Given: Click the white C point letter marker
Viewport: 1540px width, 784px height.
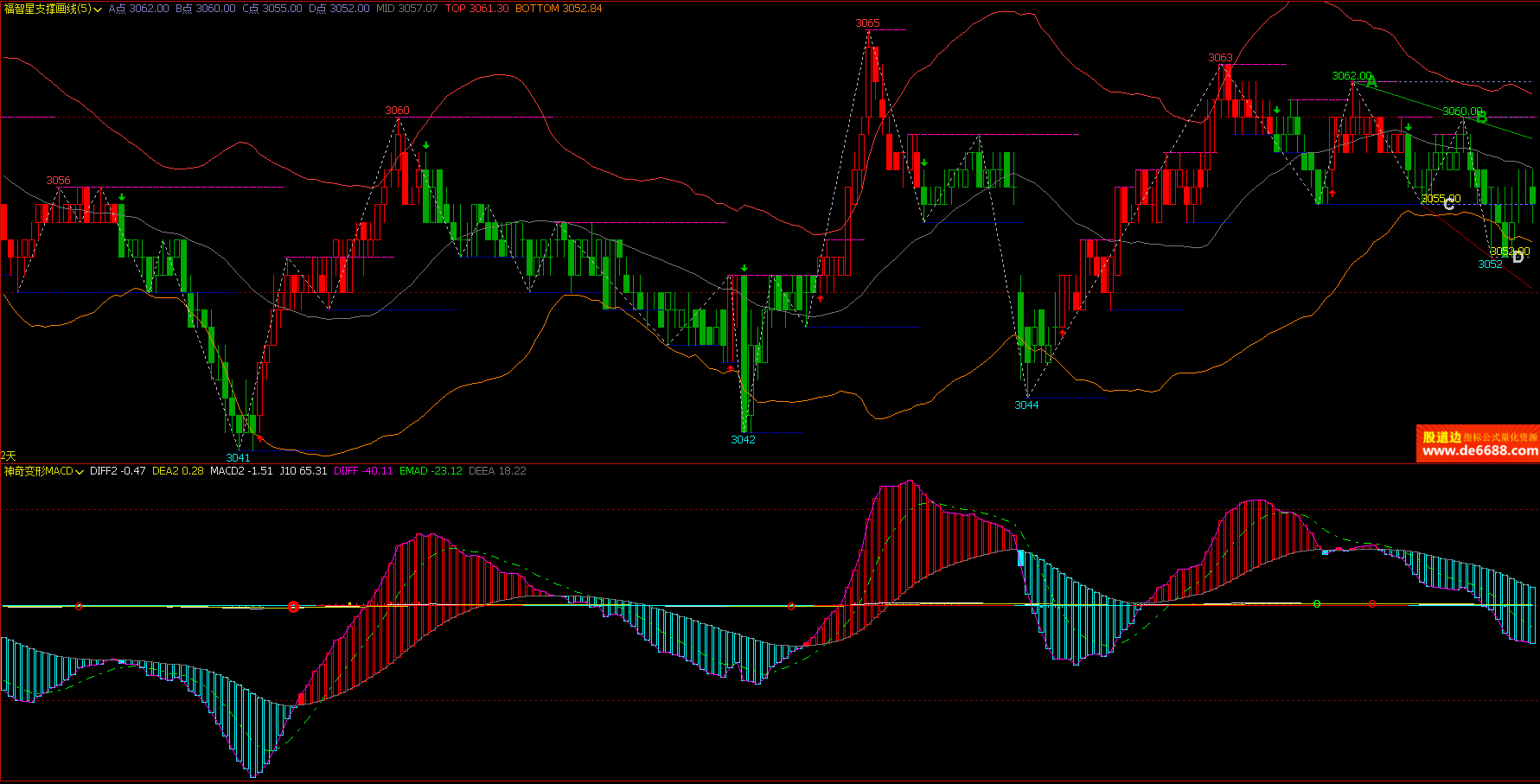Looking at the screenshot, I should [x=1448, y=204].
